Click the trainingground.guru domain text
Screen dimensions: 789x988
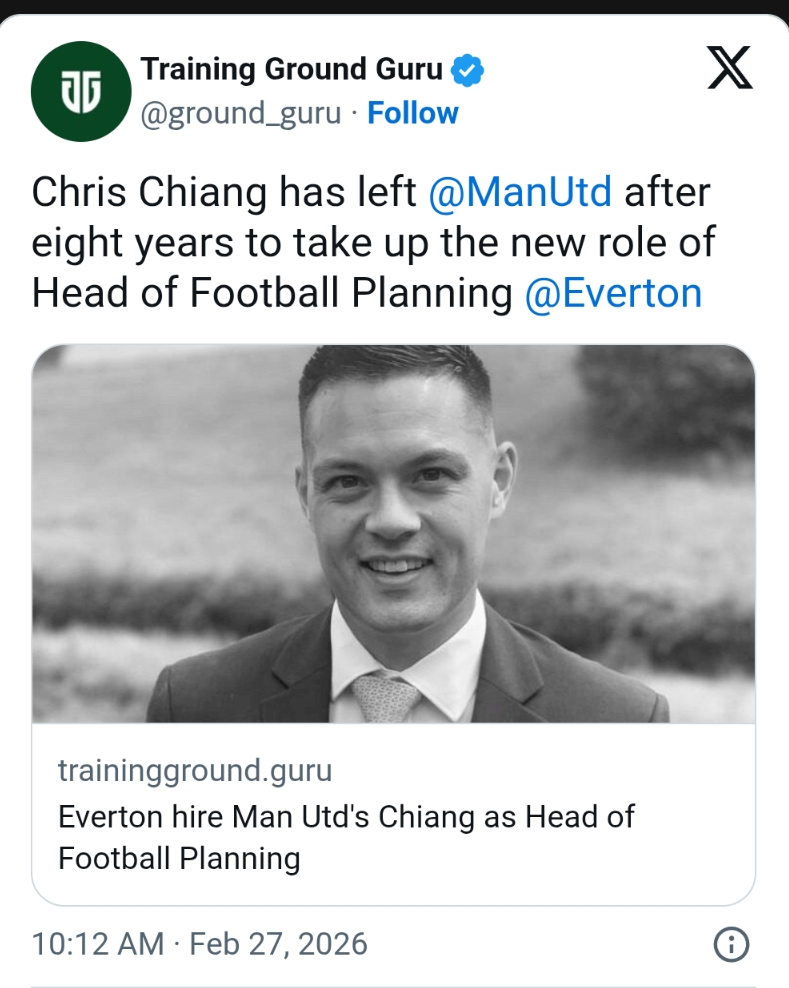[x=195, y=770]
